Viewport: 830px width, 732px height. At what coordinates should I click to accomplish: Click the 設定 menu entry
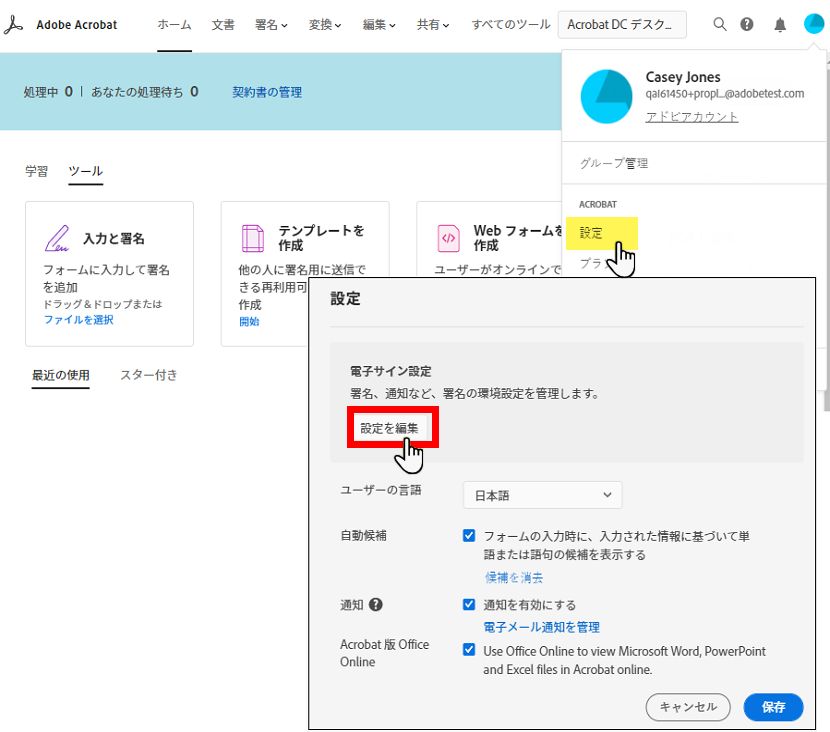601,233
